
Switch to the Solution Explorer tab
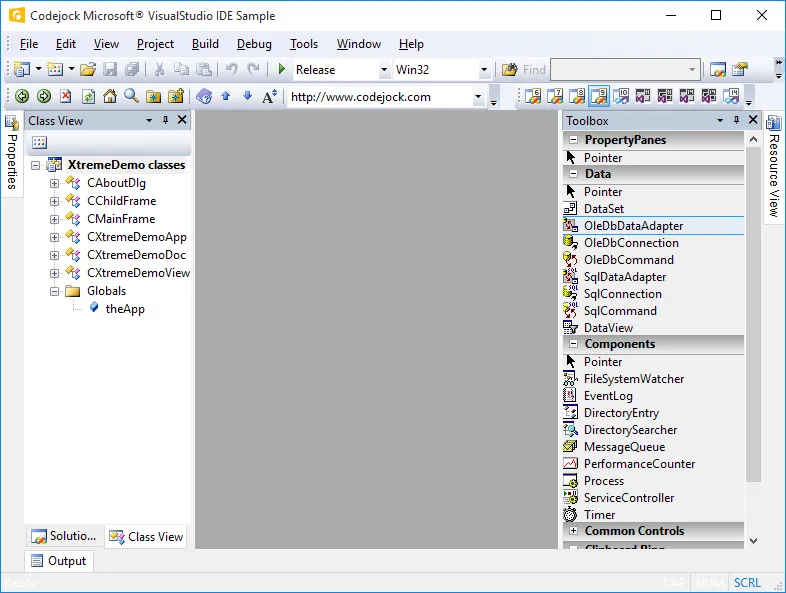pos(64,536)
